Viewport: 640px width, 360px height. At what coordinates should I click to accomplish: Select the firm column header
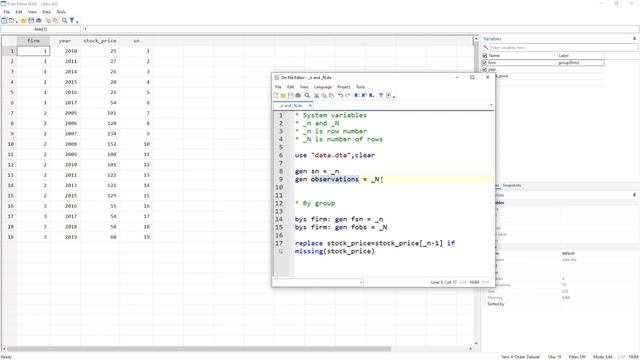(x=33, y=41)
